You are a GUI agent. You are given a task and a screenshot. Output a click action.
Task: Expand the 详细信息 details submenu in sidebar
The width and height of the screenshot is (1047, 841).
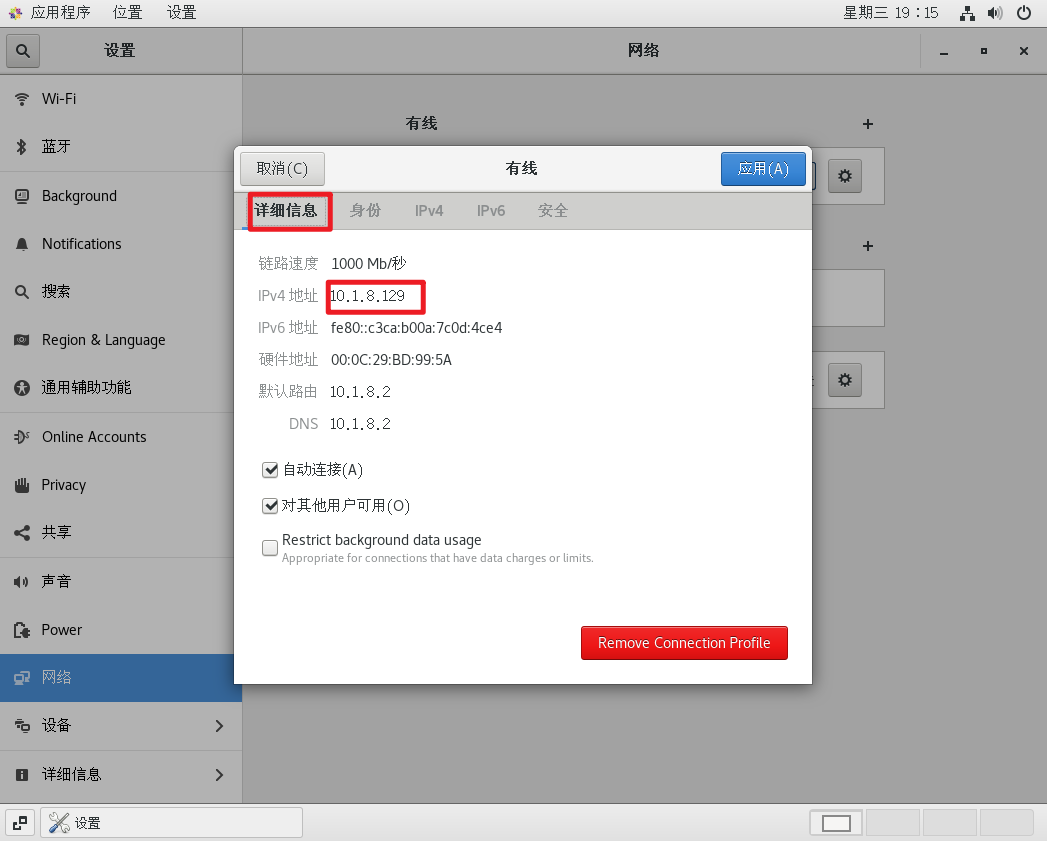click(121, 775)
